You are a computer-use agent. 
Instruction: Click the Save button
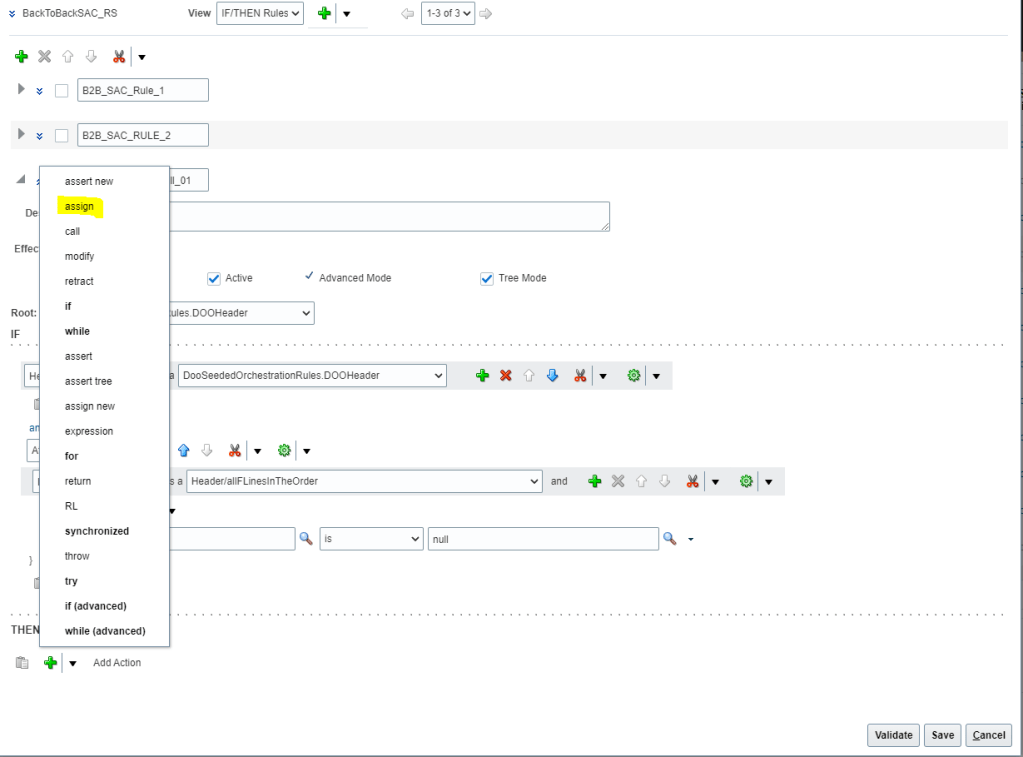tap(942, 735)
